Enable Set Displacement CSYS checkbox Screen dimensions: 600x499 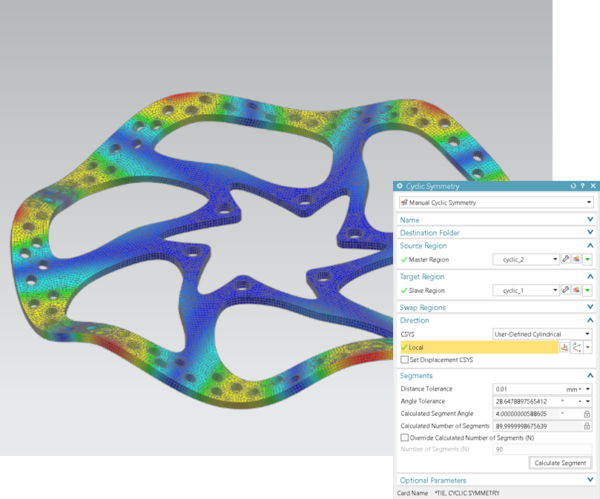point(404,359)
